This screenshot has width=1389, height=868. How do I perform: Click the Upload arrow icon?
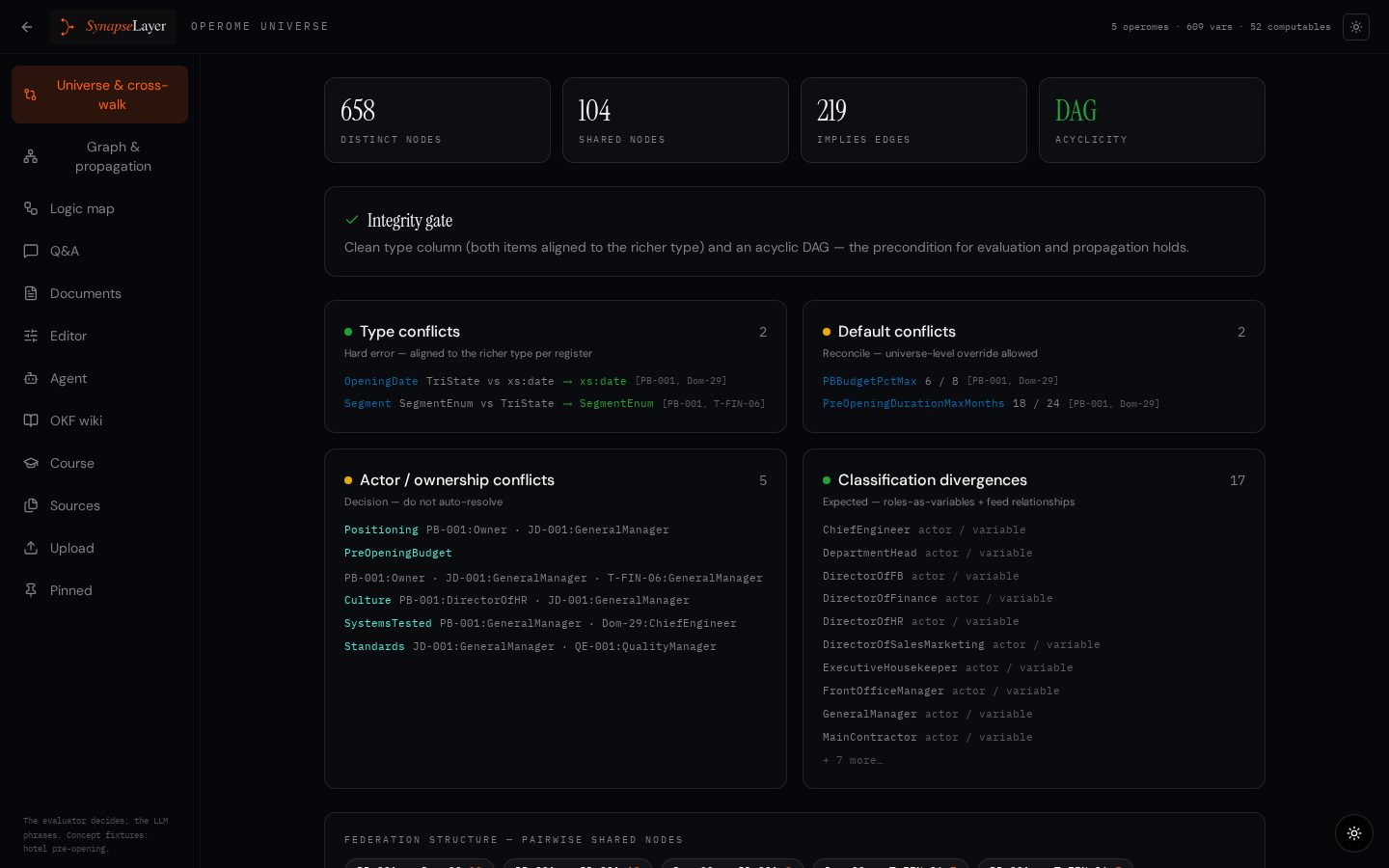point(31,548)
